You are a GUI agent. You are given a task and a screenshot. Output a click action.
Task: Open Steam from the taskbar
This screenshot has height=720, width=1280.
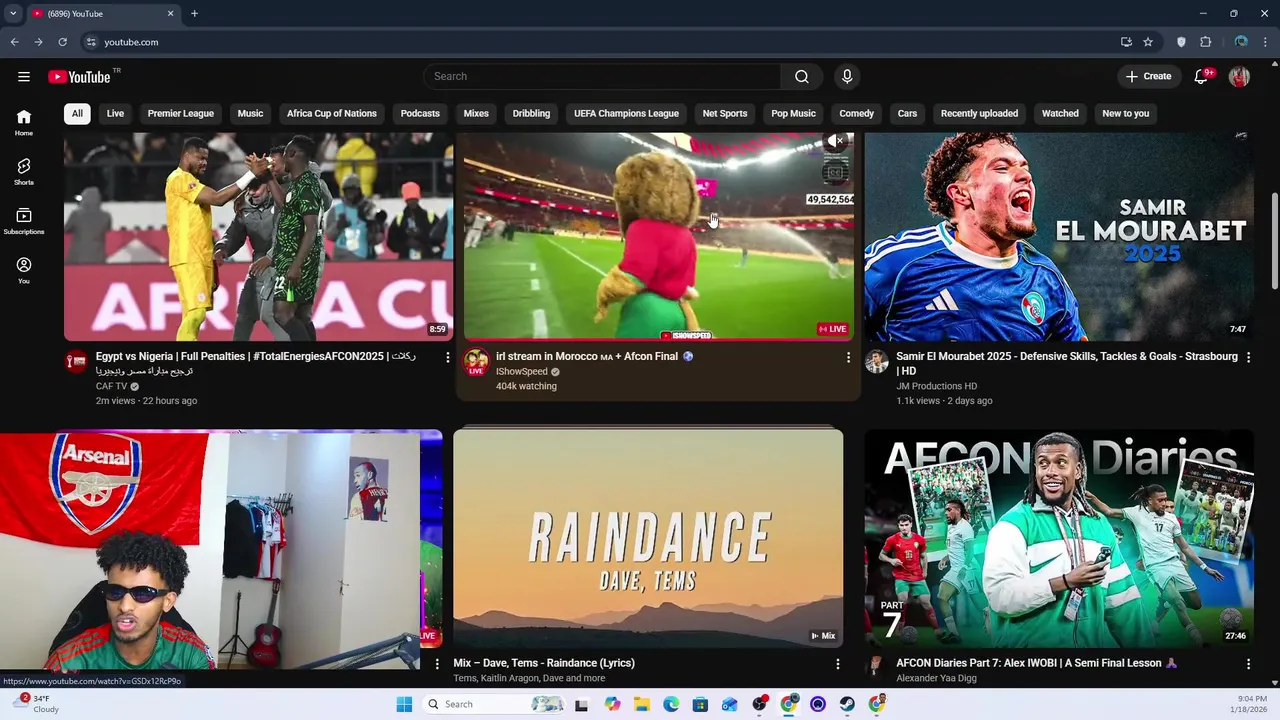tap(847, 704)
